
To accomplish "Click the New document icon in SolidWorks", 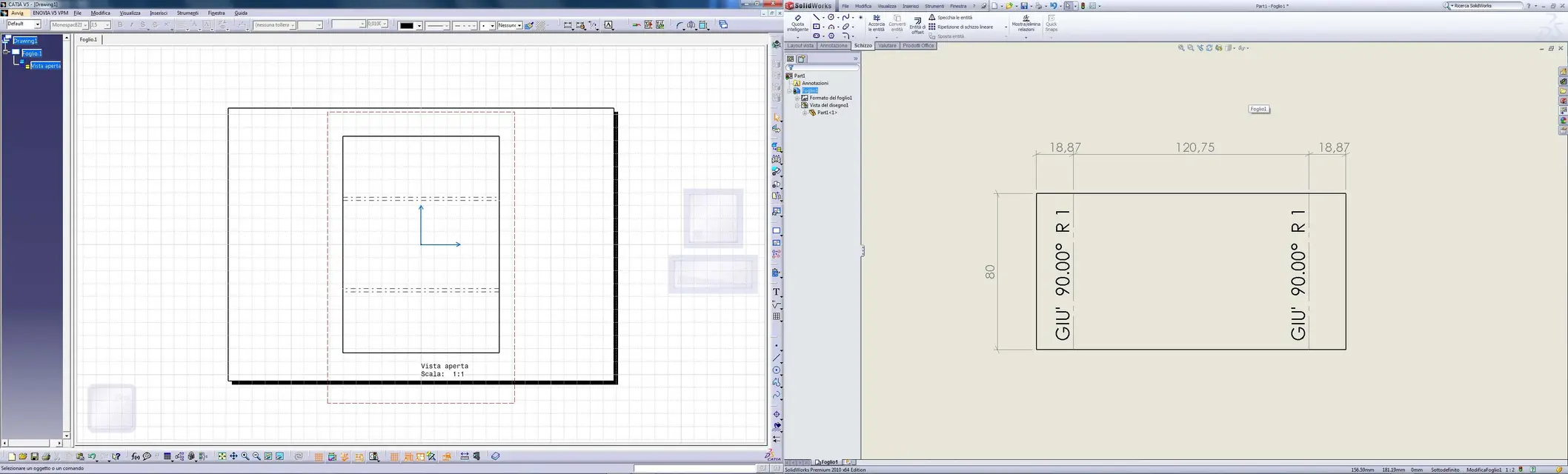I will coord(994,6).
